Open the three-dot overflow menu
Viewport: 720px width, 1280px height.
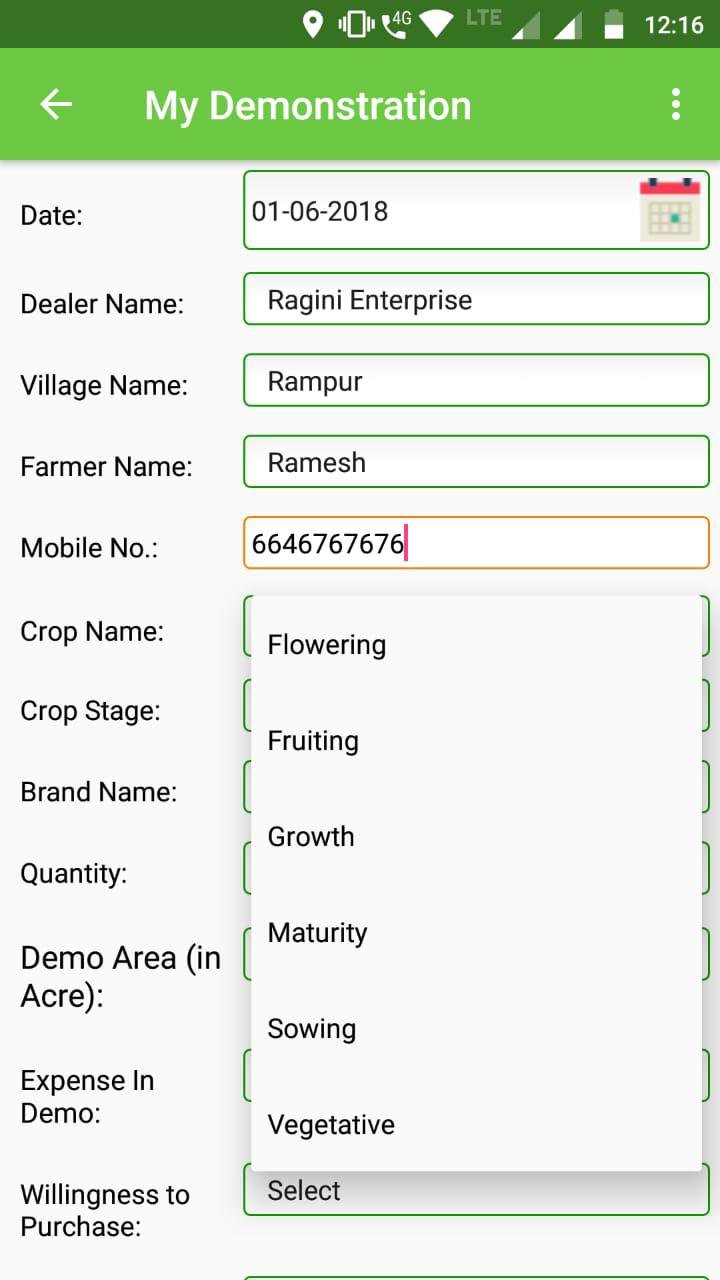676,104
